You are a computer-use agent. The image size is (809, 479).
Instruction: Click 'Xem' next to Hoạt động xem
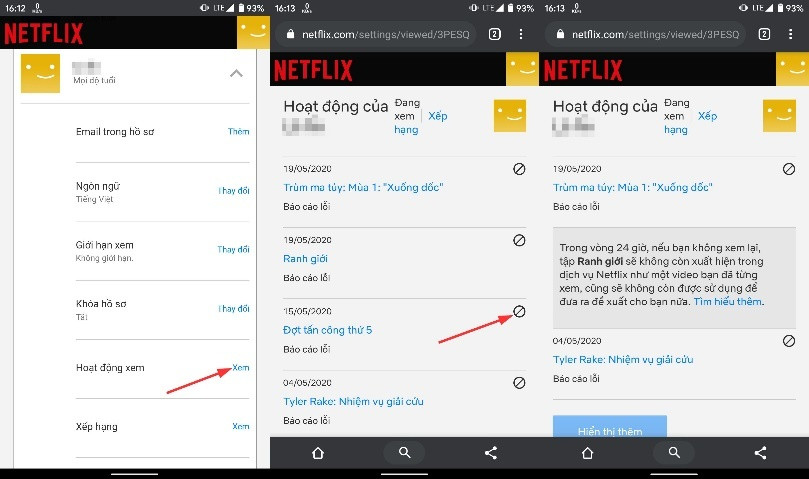click(x=241, y=368)
